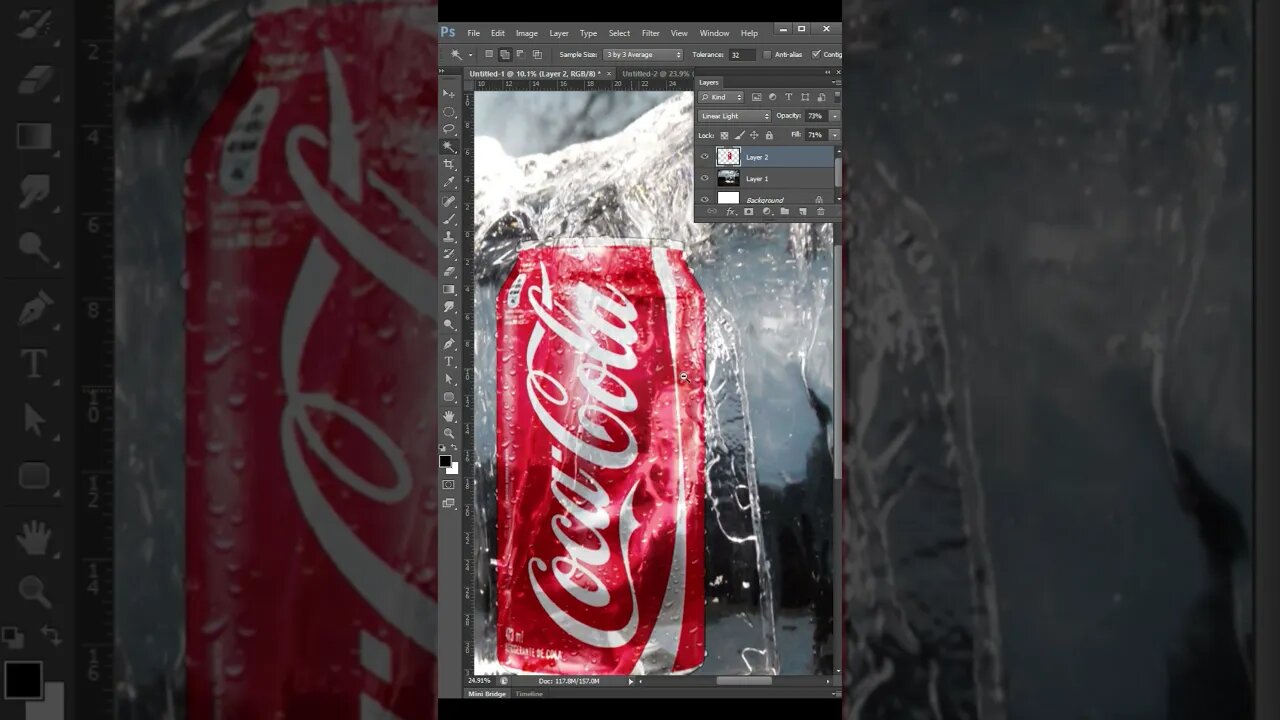Select the Hand tool

(x=449, y=415)
